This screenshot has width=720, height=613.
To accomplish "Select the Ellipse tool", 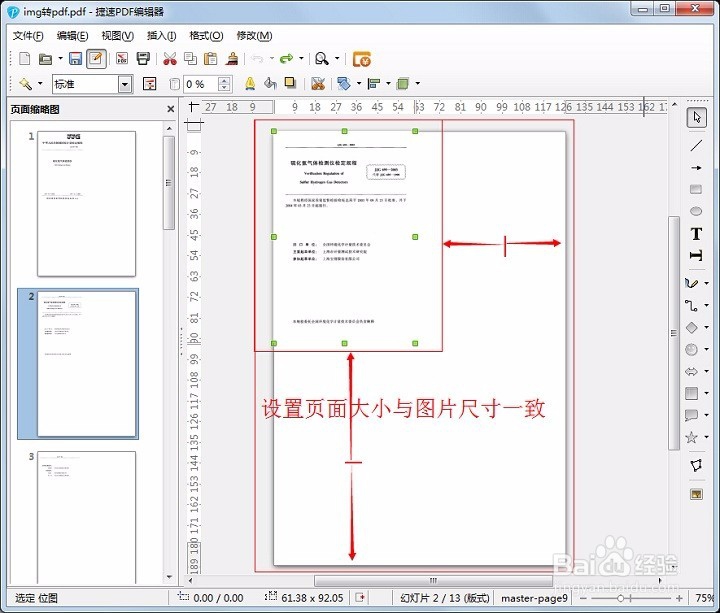I will click(x=696, y=211).
